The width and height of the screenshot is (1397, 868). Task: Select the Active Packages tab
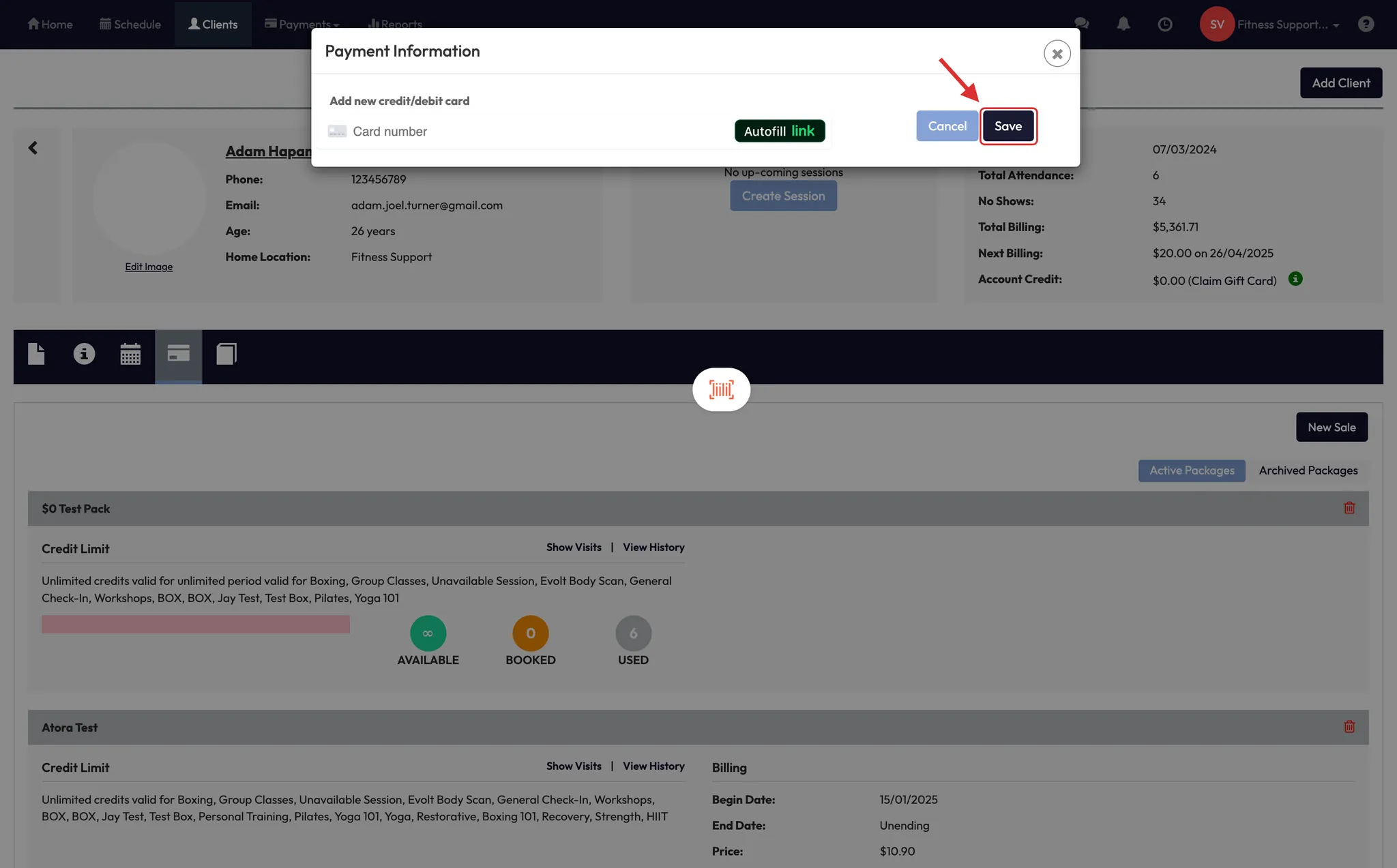click(x=1191, y=470)
